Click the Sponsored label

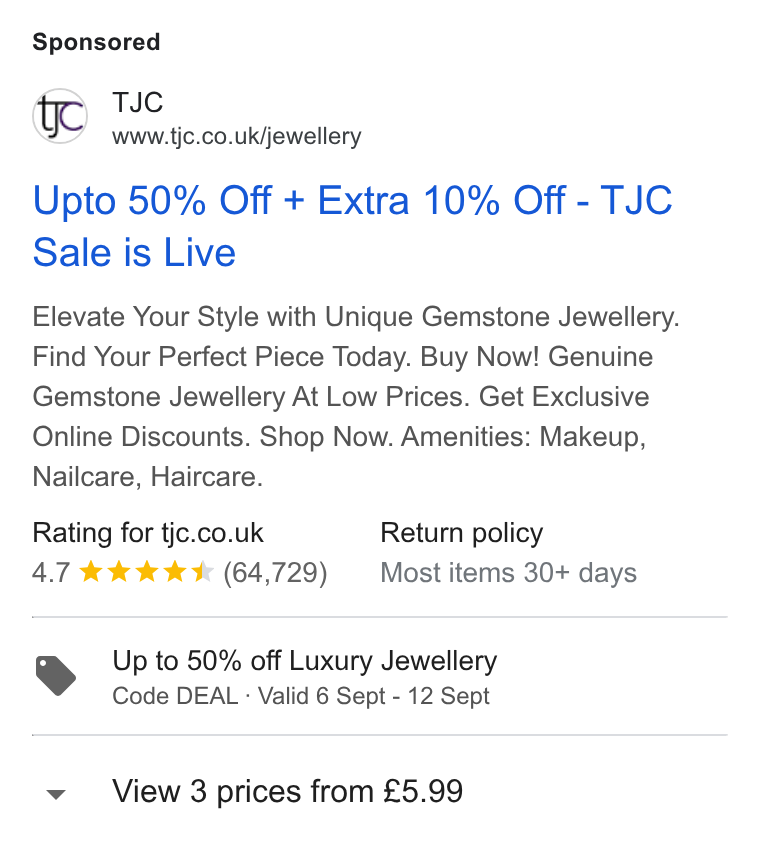point(96,42)
